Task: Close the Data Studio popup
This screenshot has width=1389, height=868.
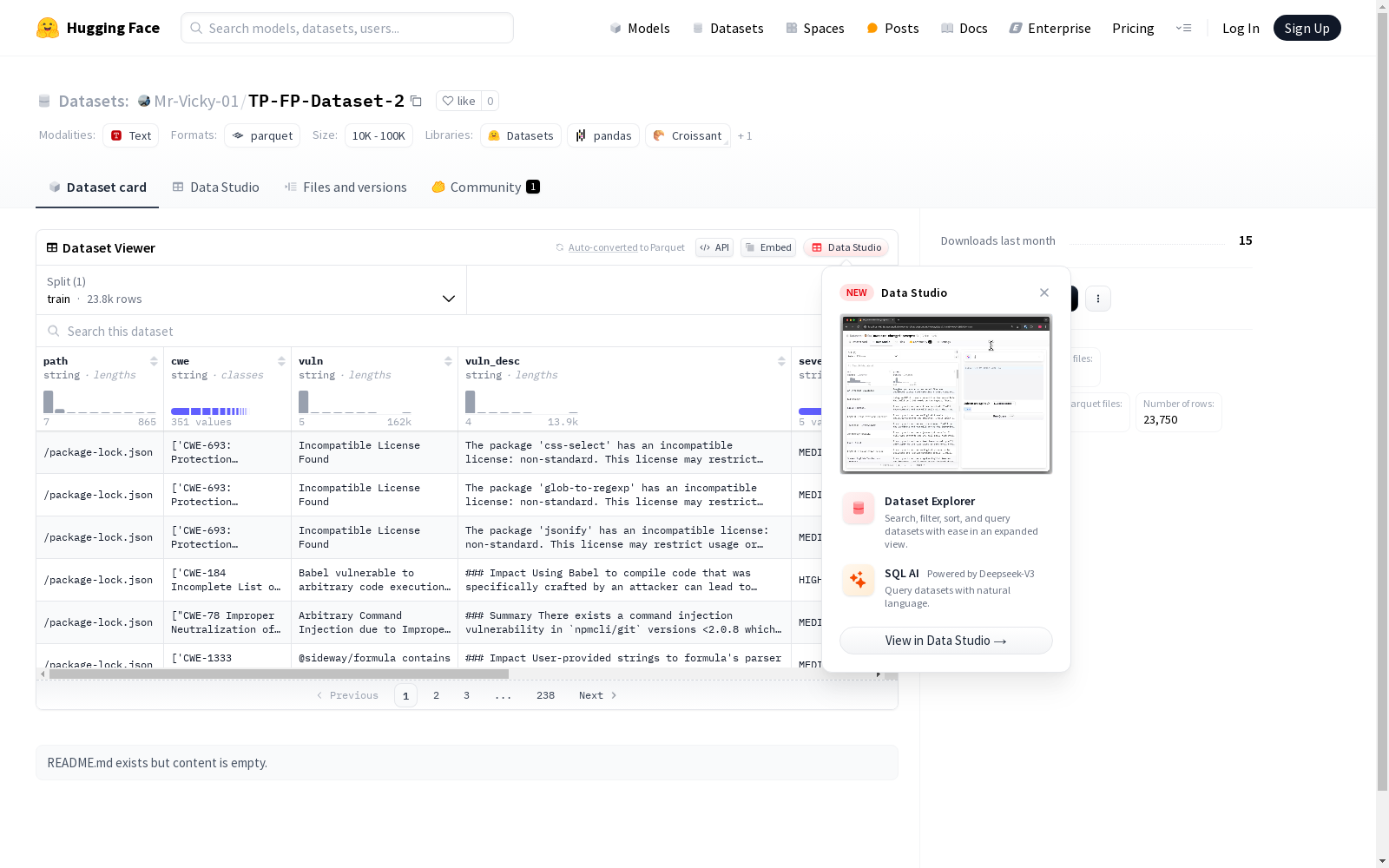Action: pos(1044,293)
